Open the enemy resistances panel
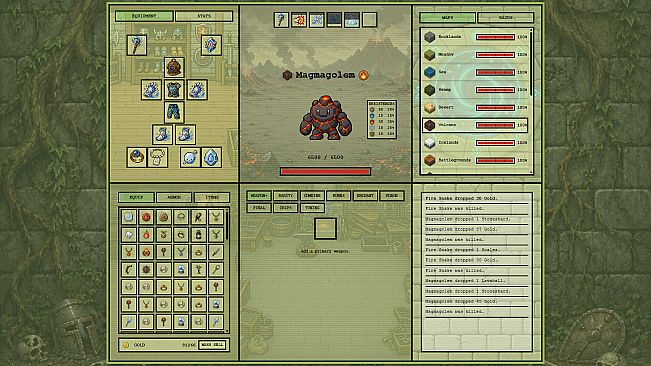Viewport: 651px width, 366px height. 382,119
